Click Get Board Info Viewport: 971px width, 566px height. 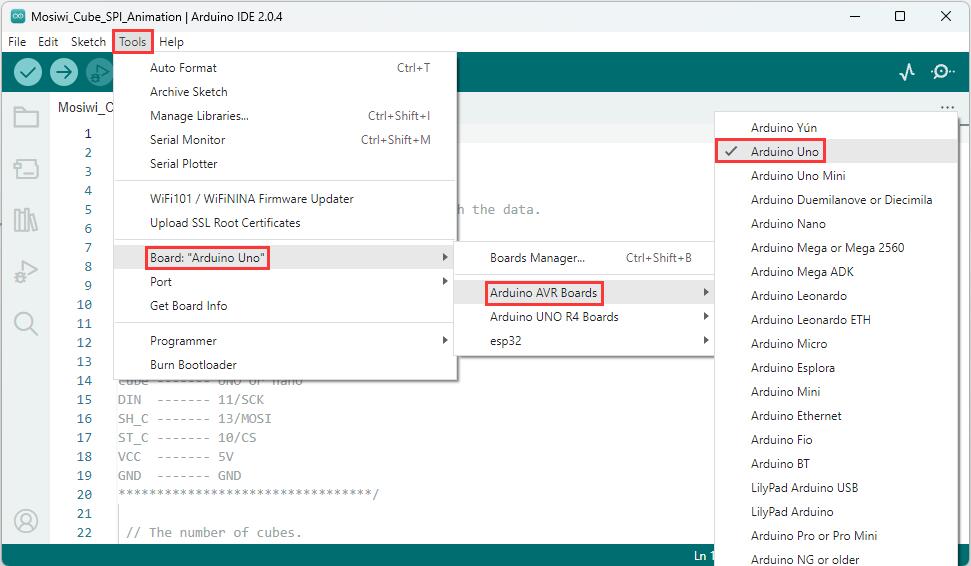tap(285, 306)
